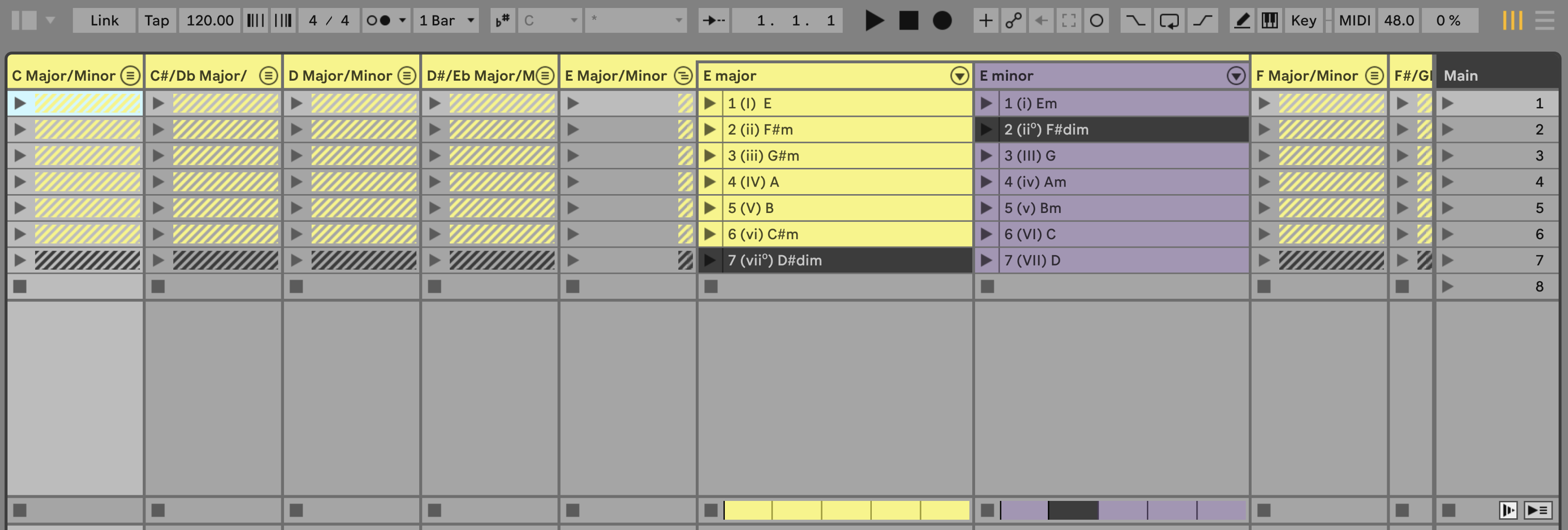Image resolution: width=1568 pixels, height=530 pixels.
Task: Open MIDI Map Mode
Action: (1354, 21)
